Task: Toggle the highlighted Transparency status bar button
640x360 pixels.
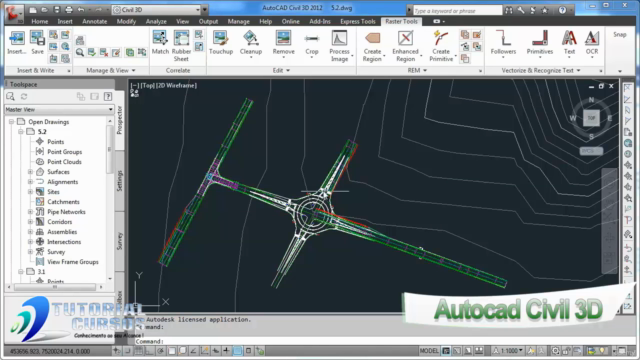Action: coord(238,351)
